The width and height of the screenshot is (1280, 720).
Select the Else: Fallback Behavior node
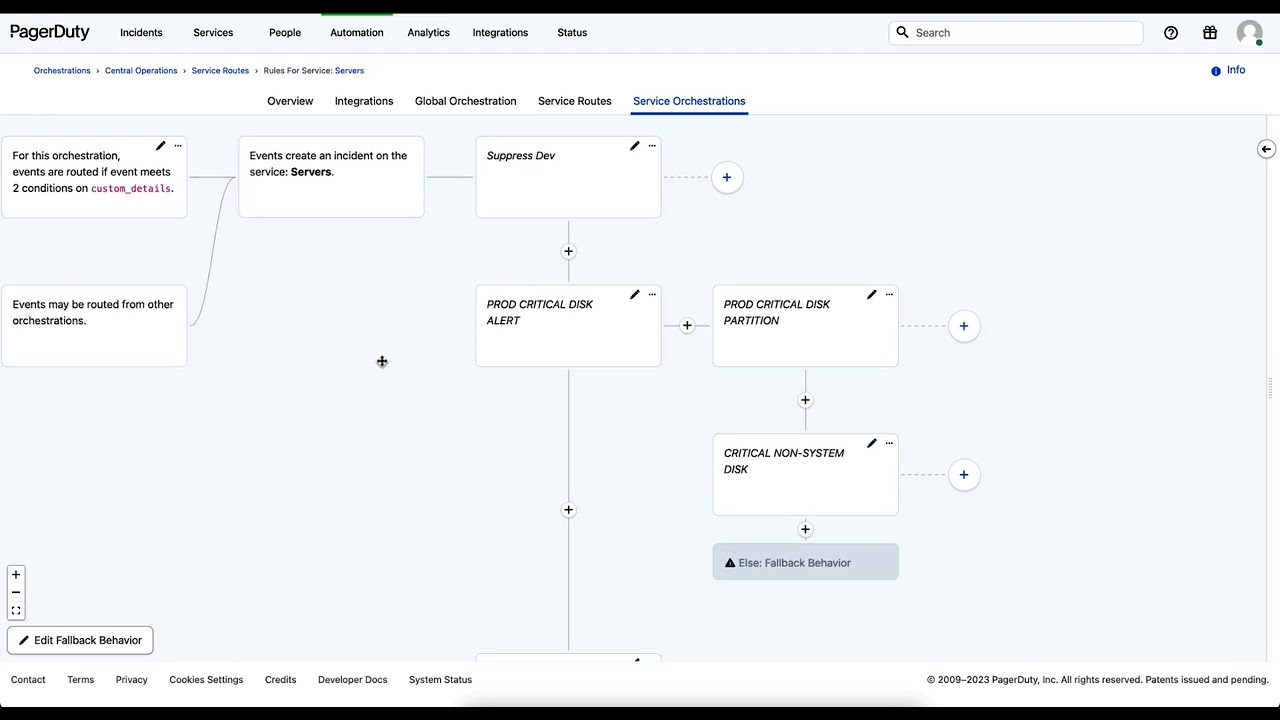[805, 562]
